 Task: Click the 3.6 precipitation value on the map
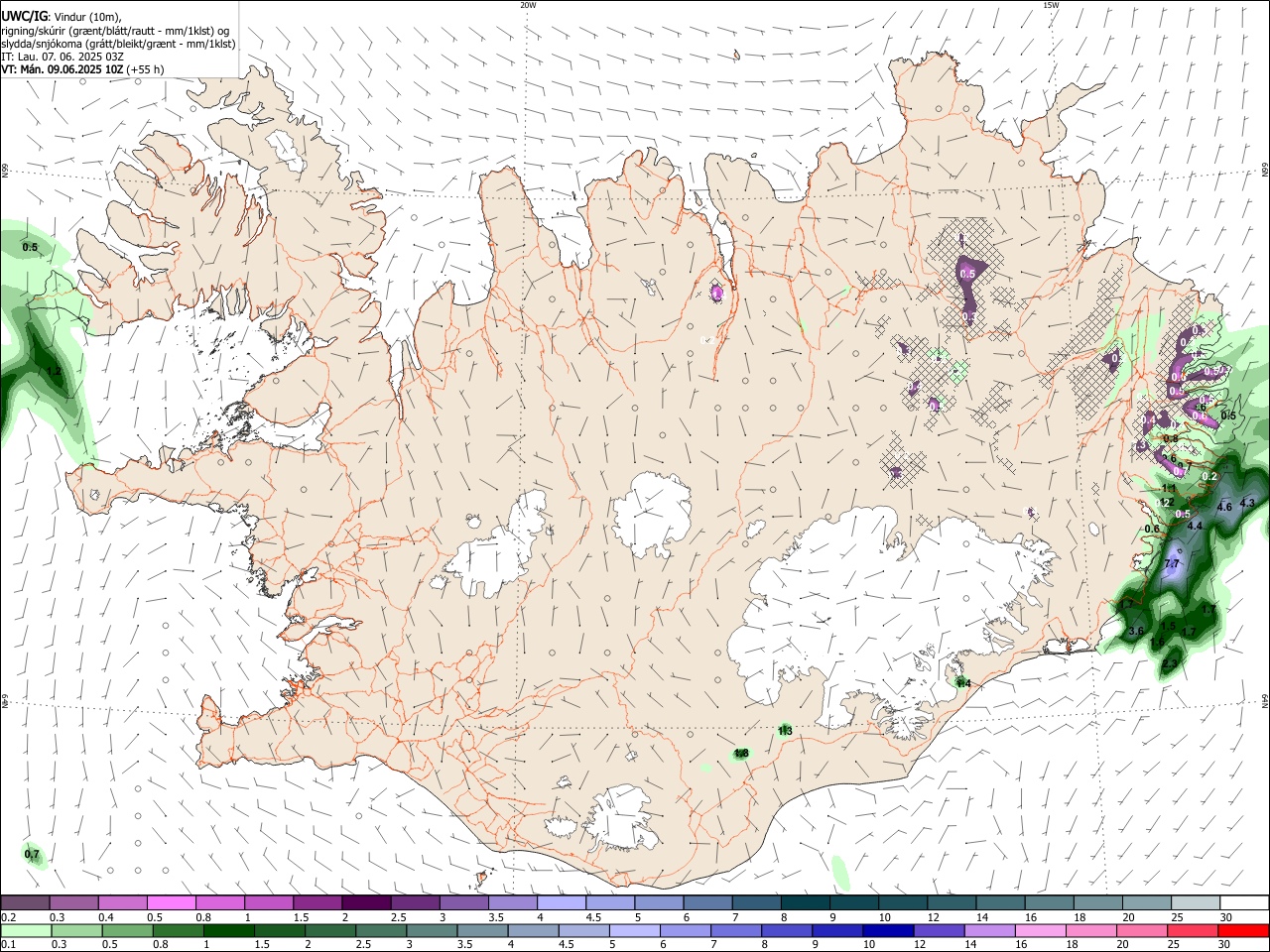1137,631
